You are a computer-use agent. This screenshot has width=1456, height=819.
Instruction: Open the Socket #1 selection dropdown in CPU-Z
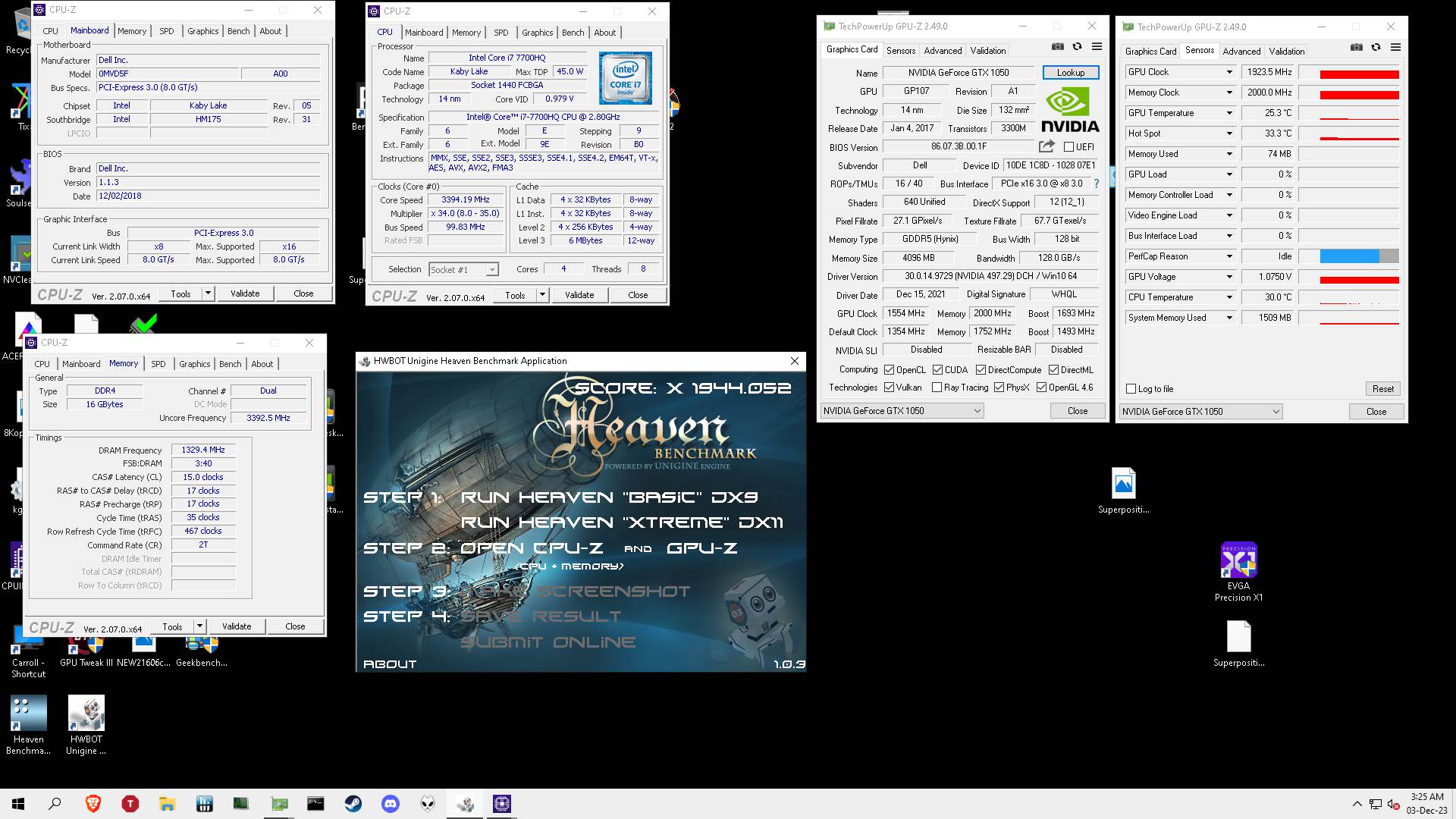tap(491, 269)
